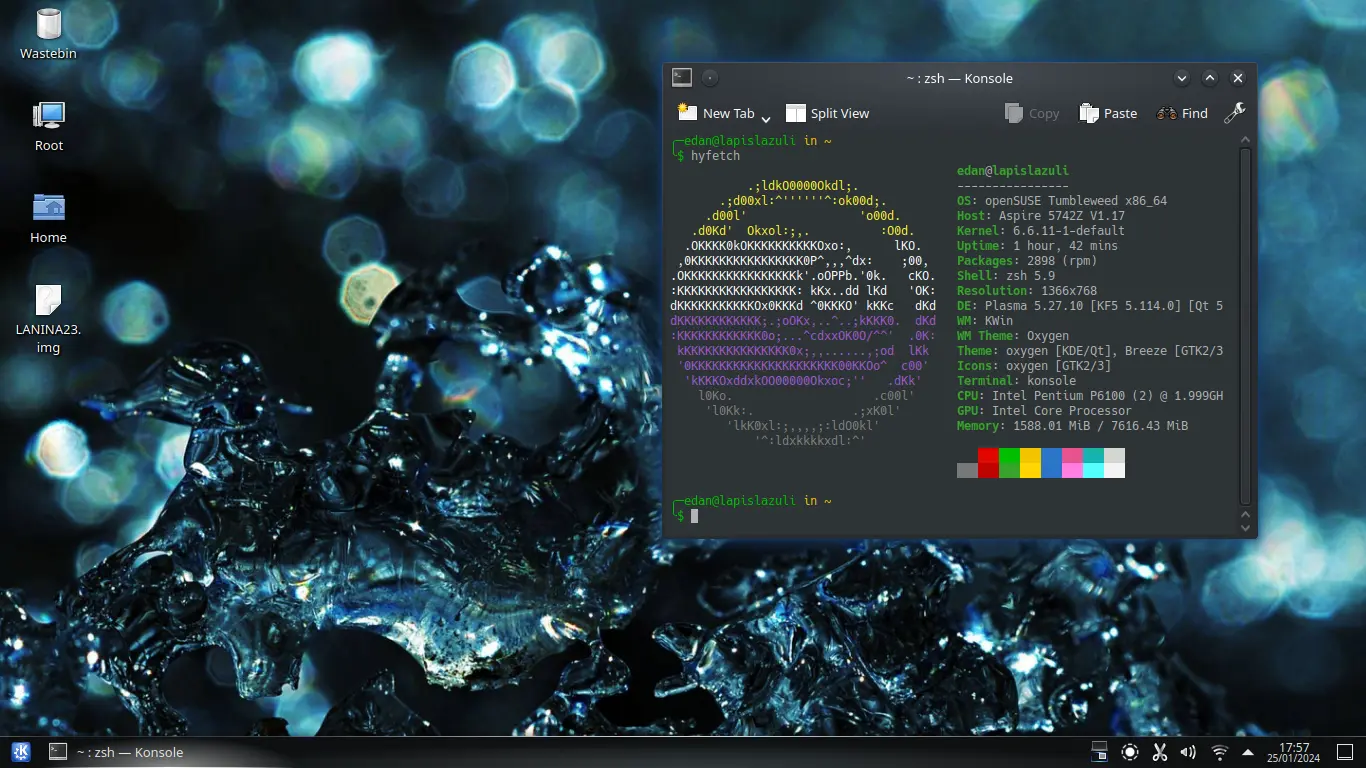Open Konsole settings wrench icon
Image resolution: width=1366 pixels, height=768 pixels.
[1234, 113]
